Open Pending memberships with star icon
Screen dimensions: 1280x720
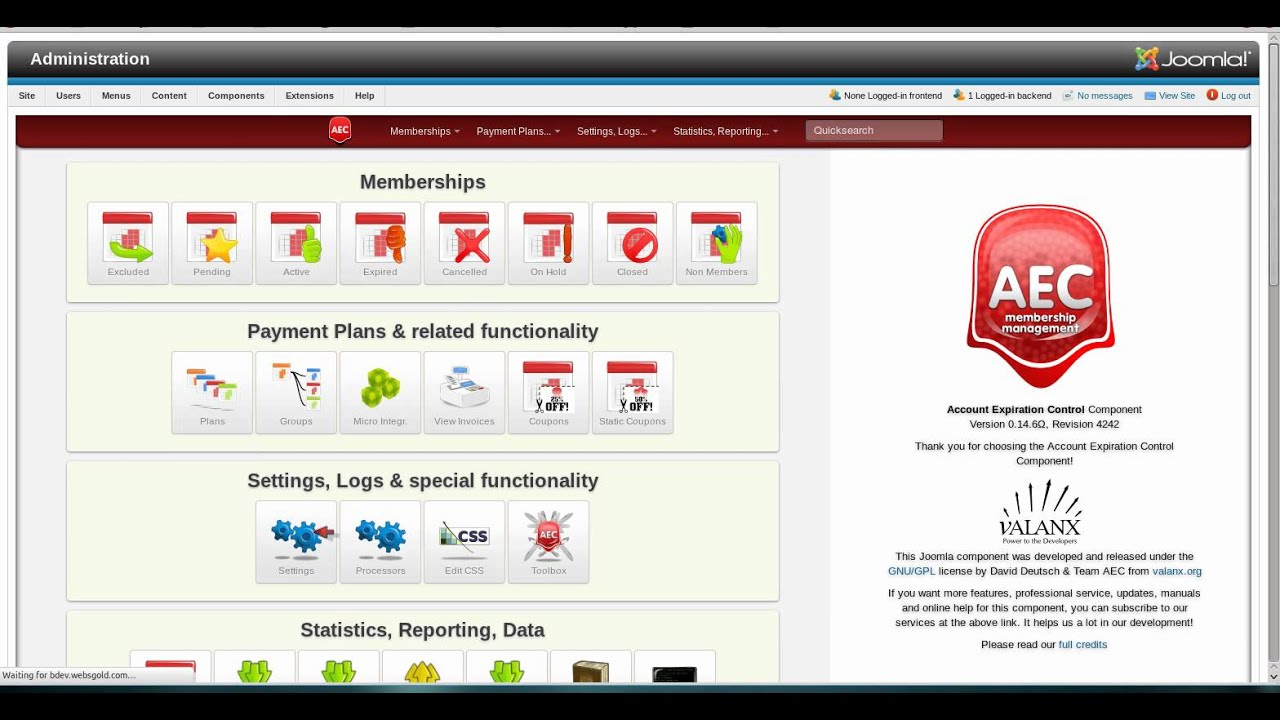pyautogui.click(x=212, y=243)
